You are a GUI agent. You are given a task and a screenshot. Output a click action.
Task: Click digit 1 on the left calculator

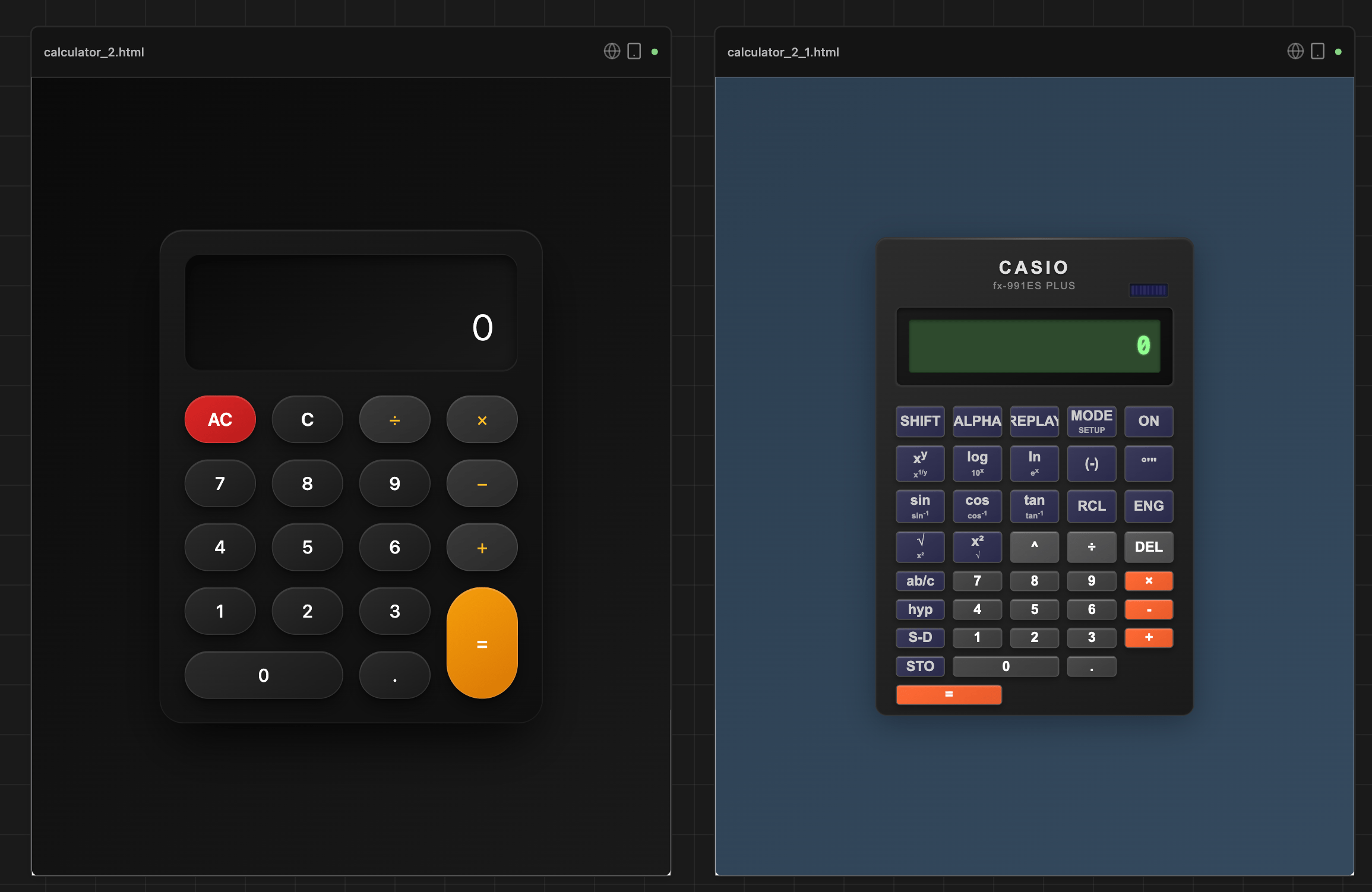pyautogui.click(x=220, y=611)
